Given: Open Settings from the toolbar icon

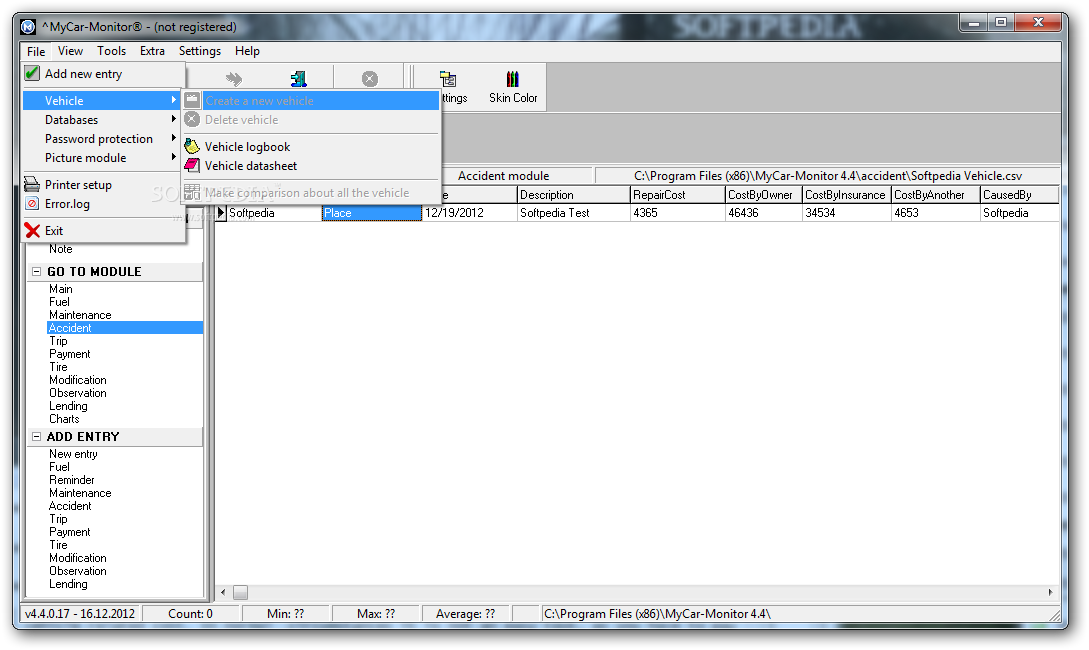Looking at the screenshot, I should point(448,79).
